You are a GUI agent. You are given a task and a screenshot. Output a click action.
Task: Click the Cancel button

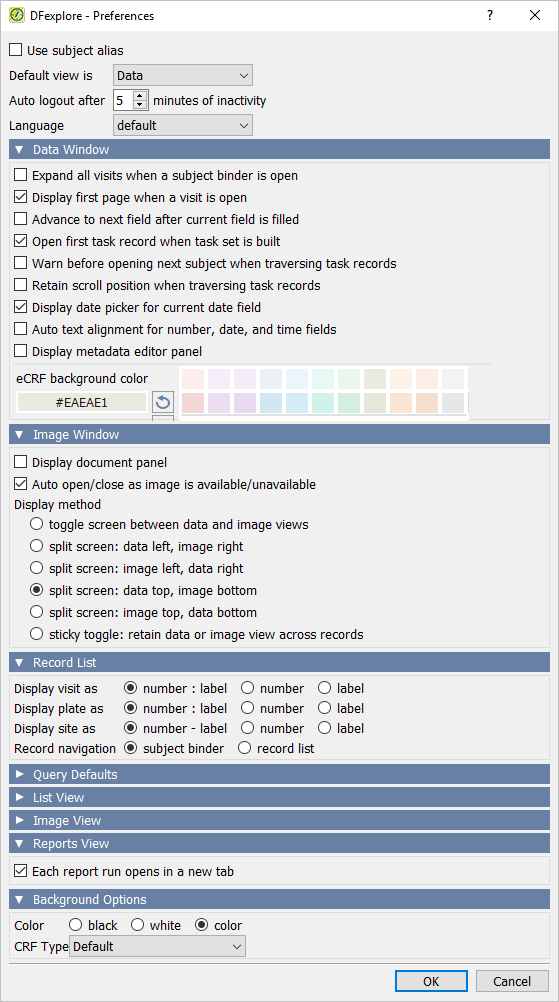pos(512,981)
